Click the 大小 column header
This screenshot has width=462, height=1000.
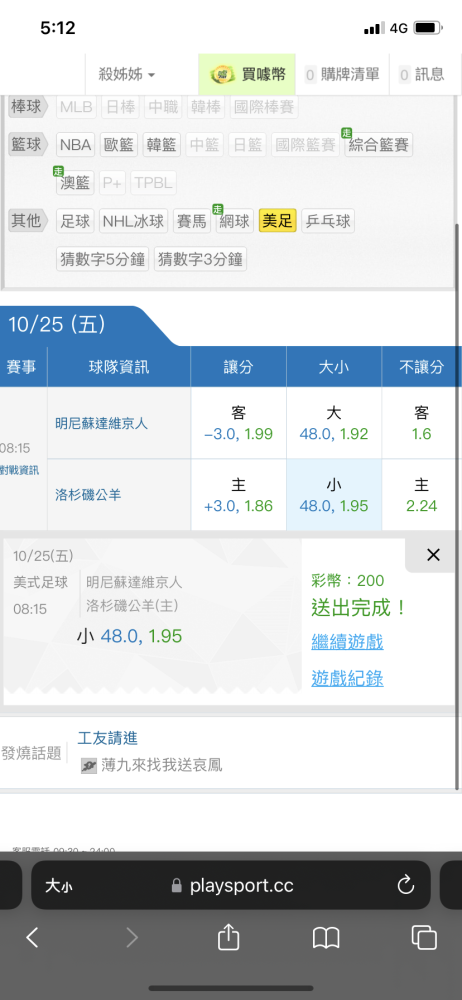click(334, 367)
